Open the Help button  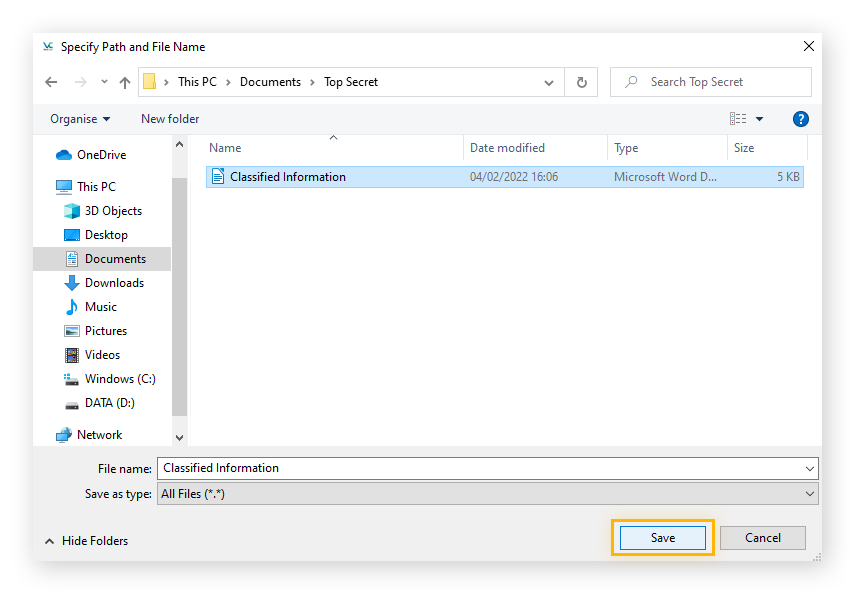800,118
